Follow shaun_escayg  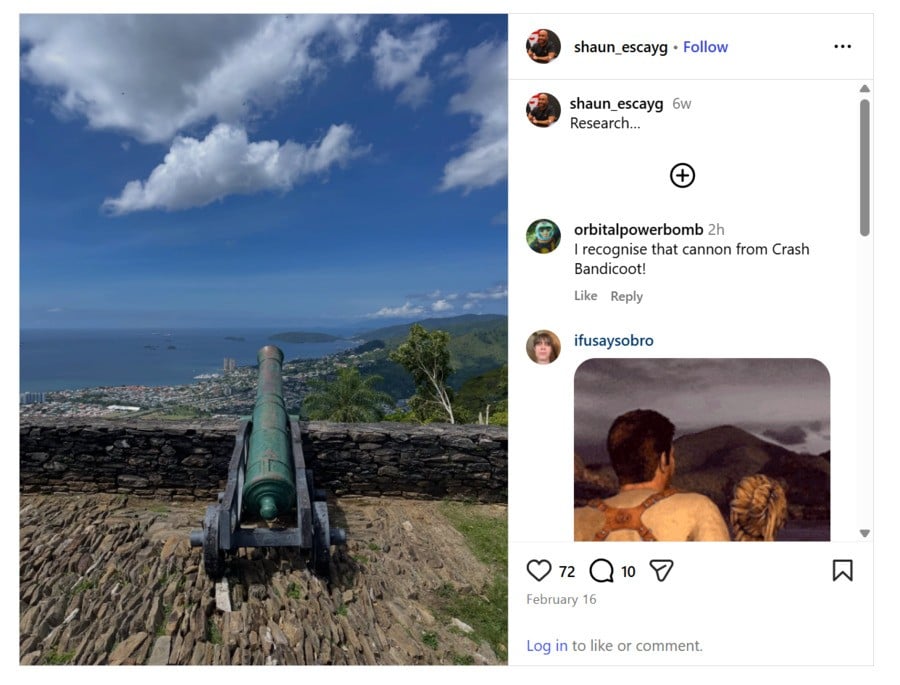pos(705,47)
